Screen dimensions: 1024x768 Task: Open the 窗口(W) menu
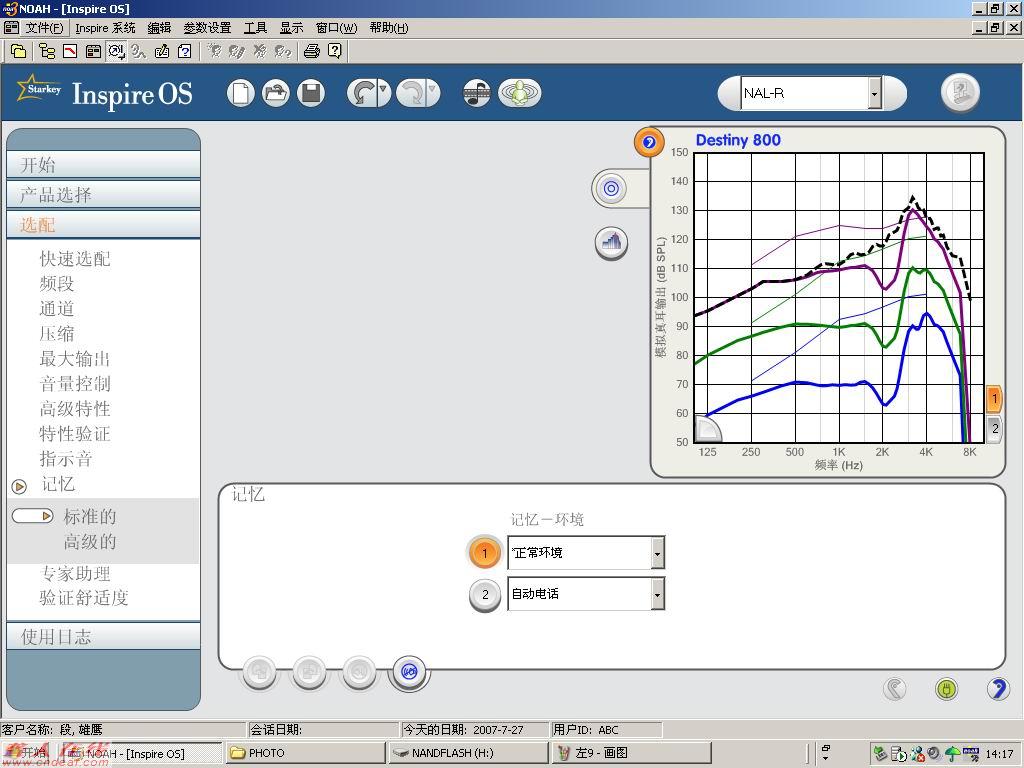(336, 28)
